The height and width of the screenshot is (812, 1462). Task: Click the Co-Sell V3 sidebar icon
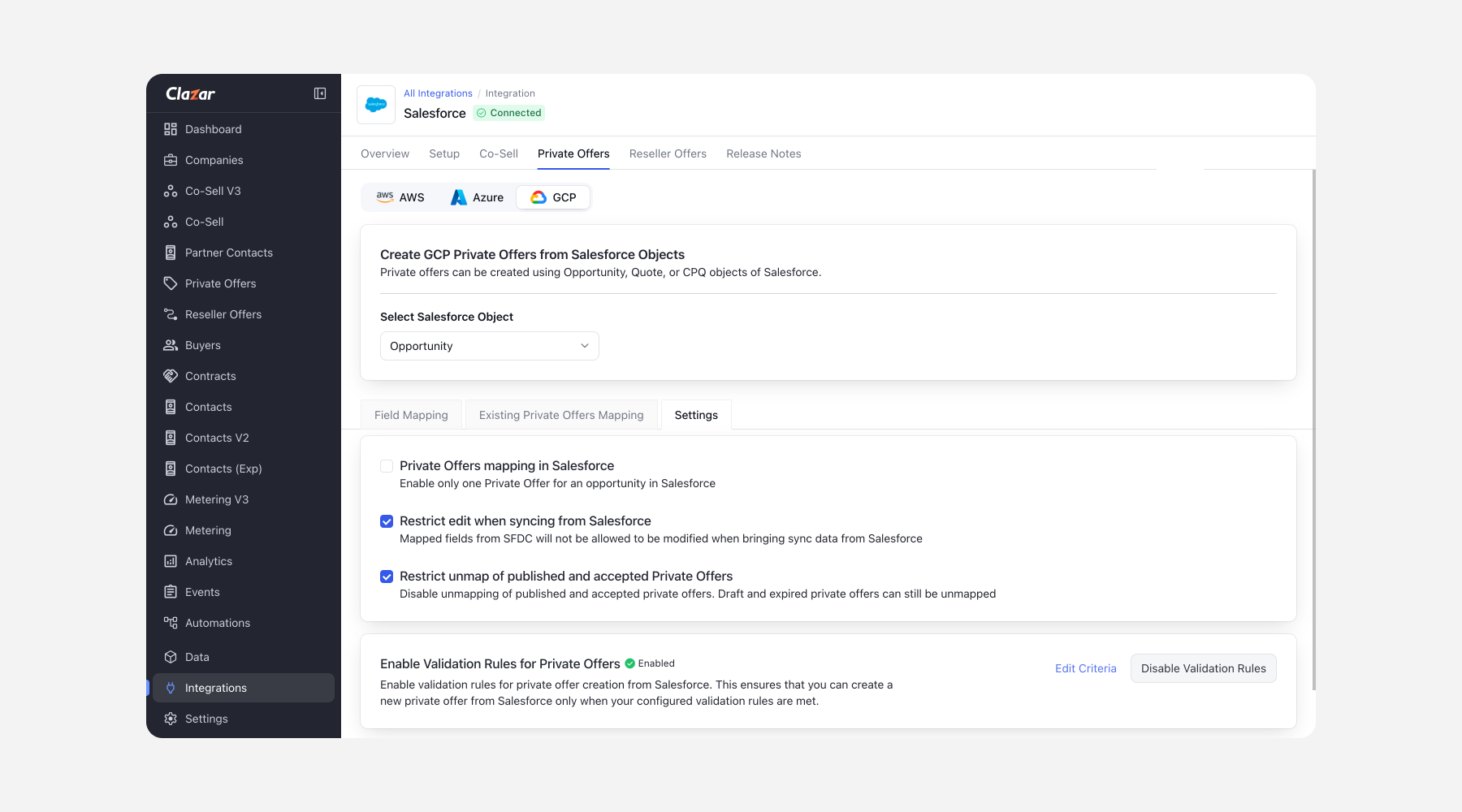pos(171,191)
